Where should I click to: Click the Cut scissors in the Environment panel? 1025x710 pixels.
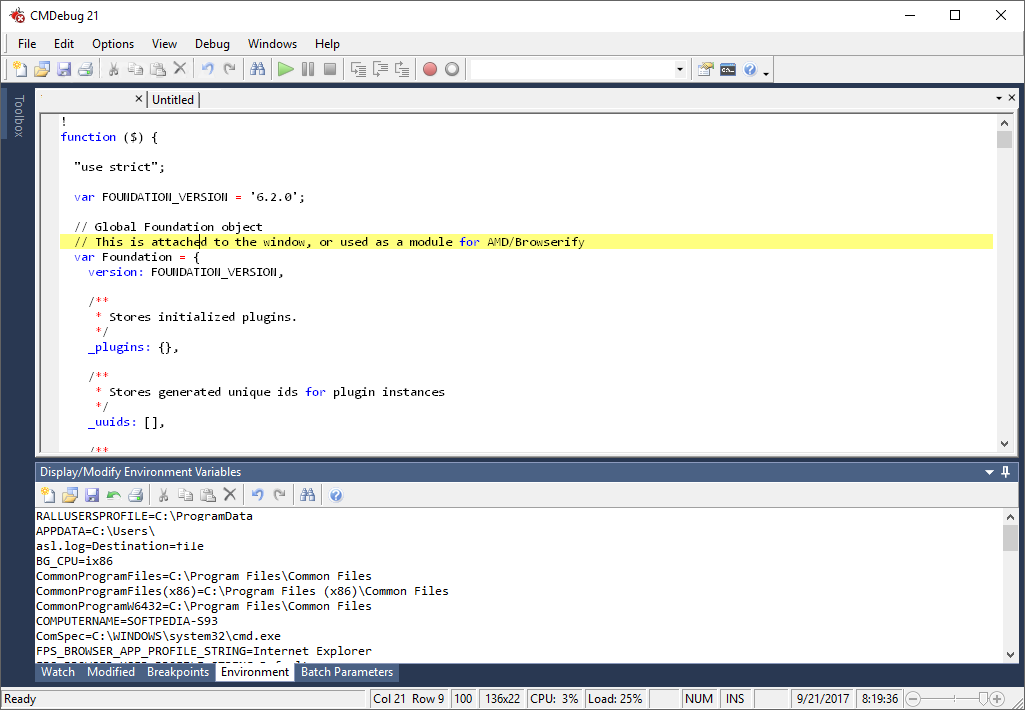click(x=164, y=495)
